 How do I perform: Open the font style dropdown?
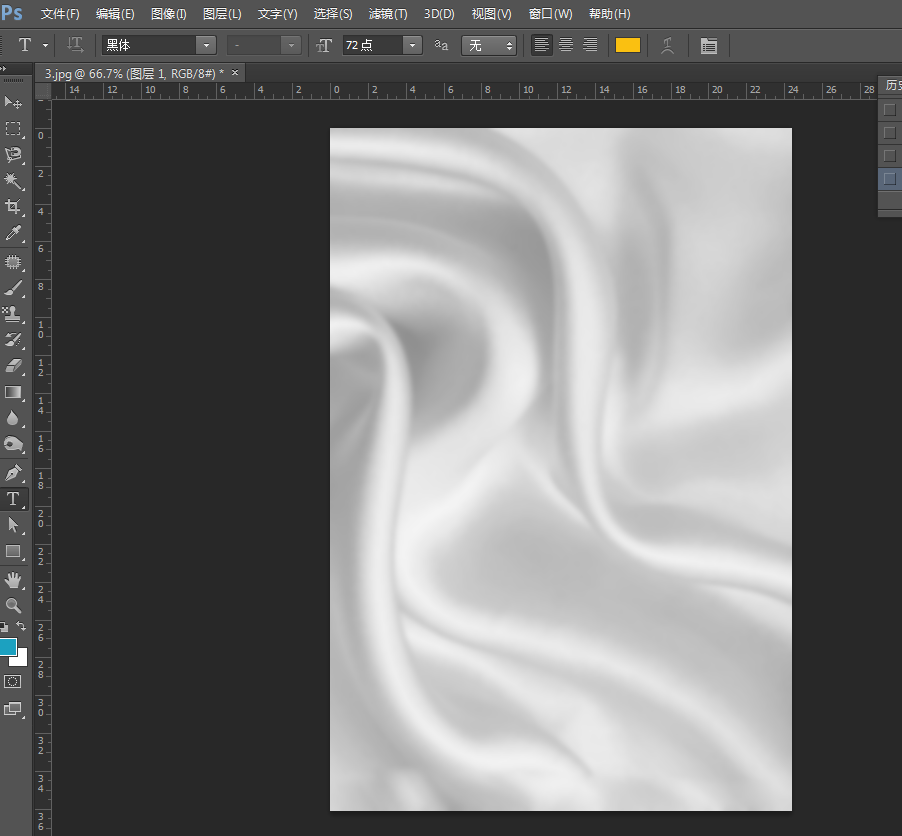coord(291,45)
